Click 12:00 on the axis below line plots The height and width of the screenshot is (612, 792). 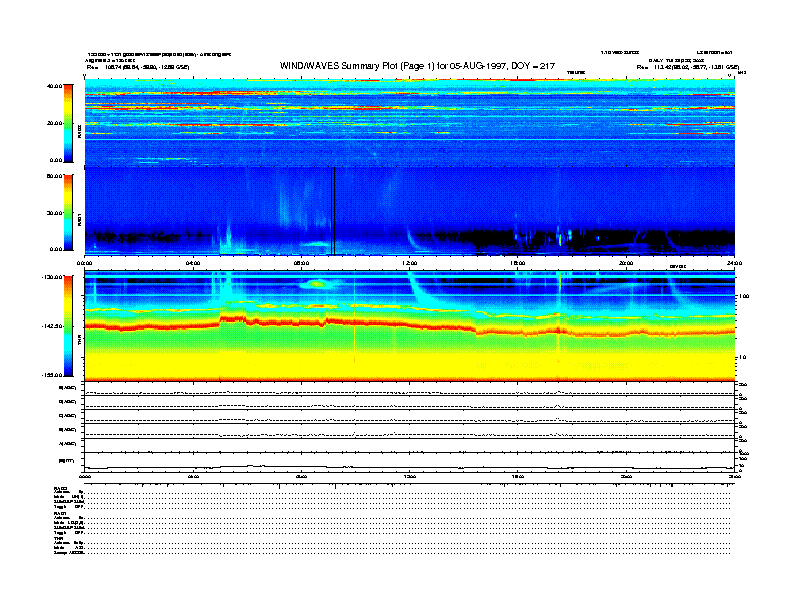[x=410, y=476]
